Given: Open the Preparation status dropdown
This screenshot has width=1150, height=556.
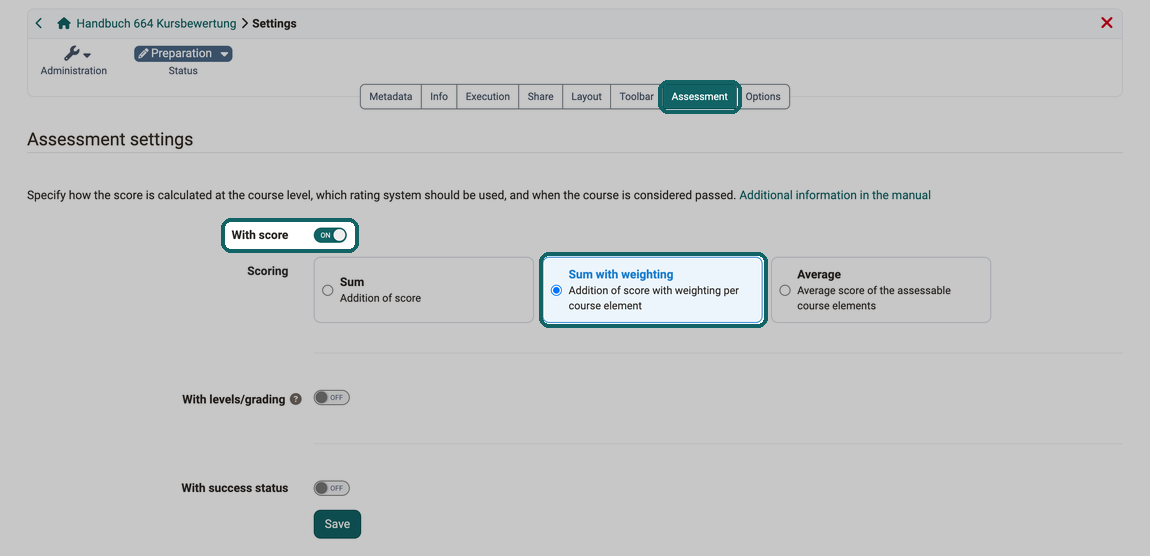Looking at the screenshot, I should [183, 54].
